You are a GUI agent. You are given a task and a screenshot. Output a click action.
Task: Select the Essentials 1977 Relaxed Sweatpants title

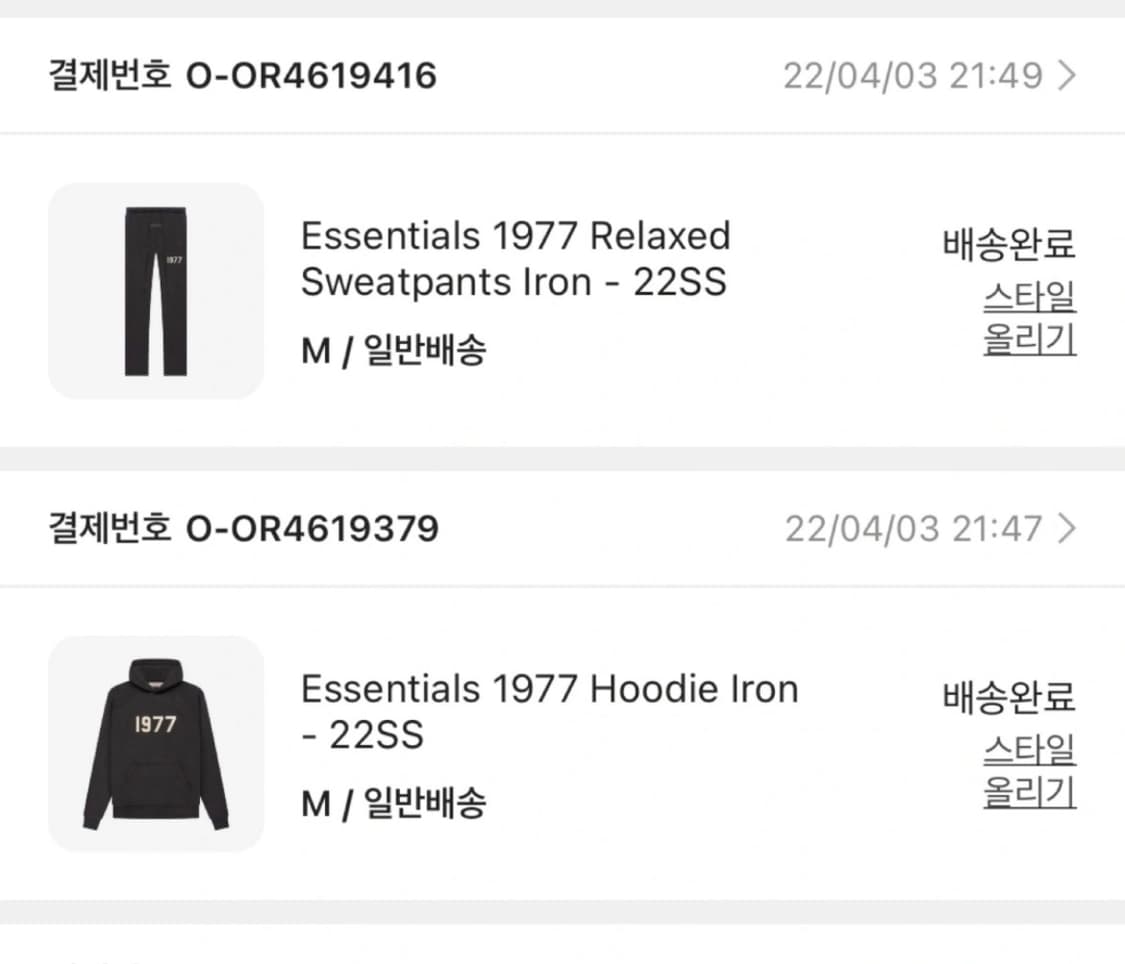(515, 258)
